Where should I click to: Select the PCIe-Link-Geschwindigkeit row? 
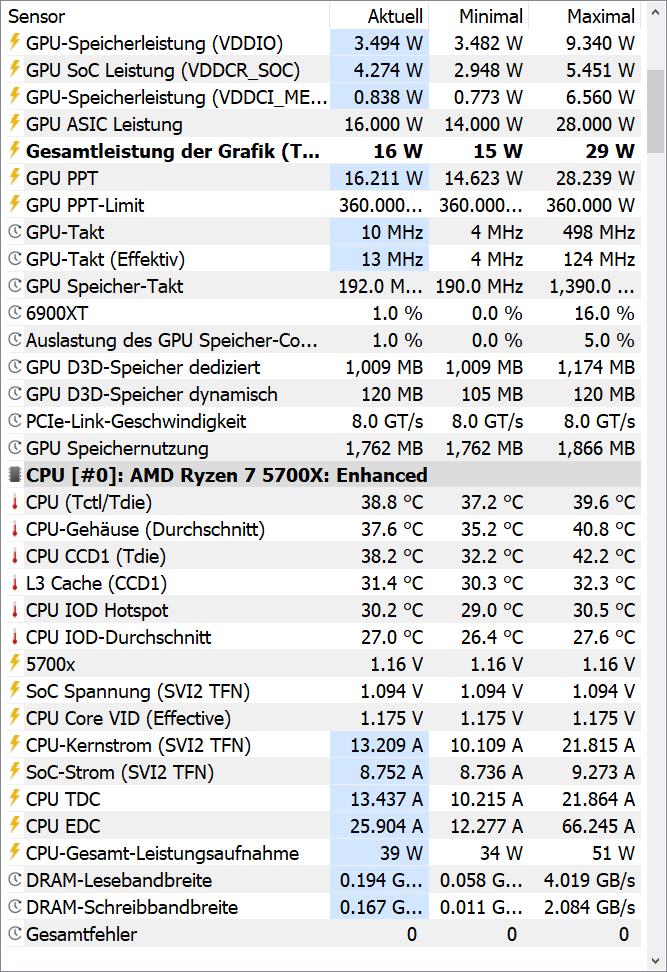(x=323, y=421)
